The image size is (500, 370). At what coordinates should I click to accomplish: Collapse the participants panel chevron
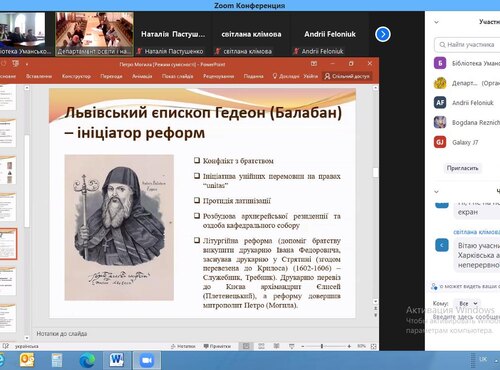point(436,22)
